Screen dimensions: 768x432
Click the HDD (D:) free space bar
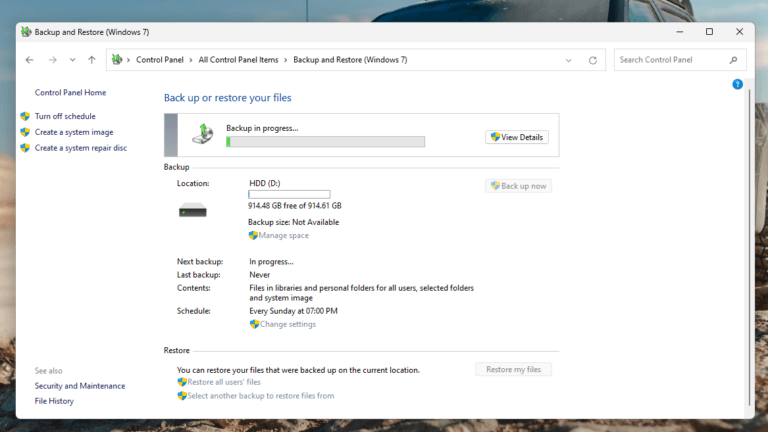pos(289,194)
